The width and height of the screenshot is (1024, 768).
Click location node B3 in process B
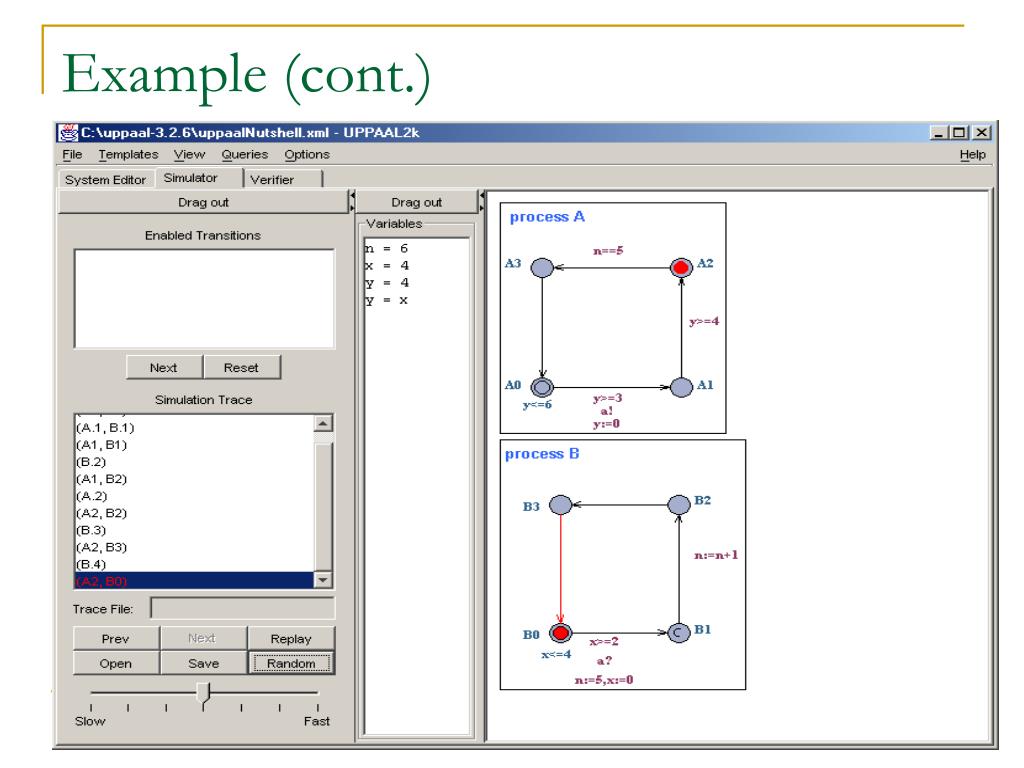click(560, 505)
